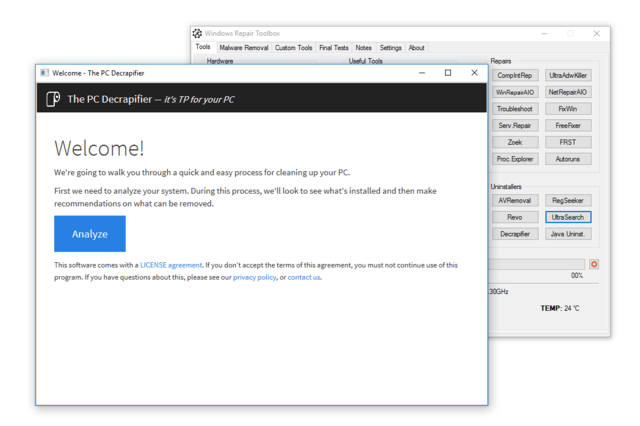Click the download progress bar in Repair Toolbox
The image size is (640, 426).
pyautogui.click(x=537, y=264)
